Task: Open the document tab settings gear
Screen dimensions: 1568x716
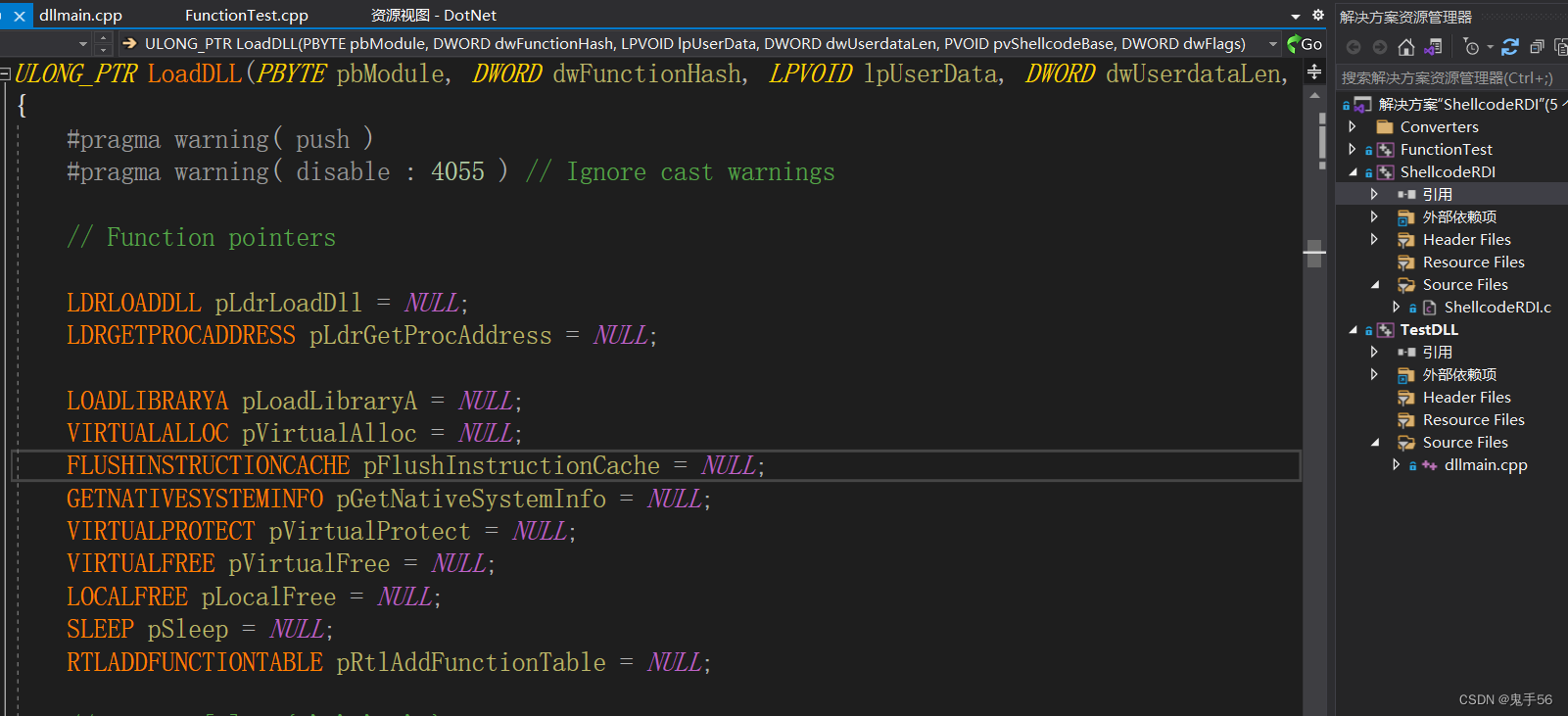Action: pyautogui.click(x=1318, y=16)
